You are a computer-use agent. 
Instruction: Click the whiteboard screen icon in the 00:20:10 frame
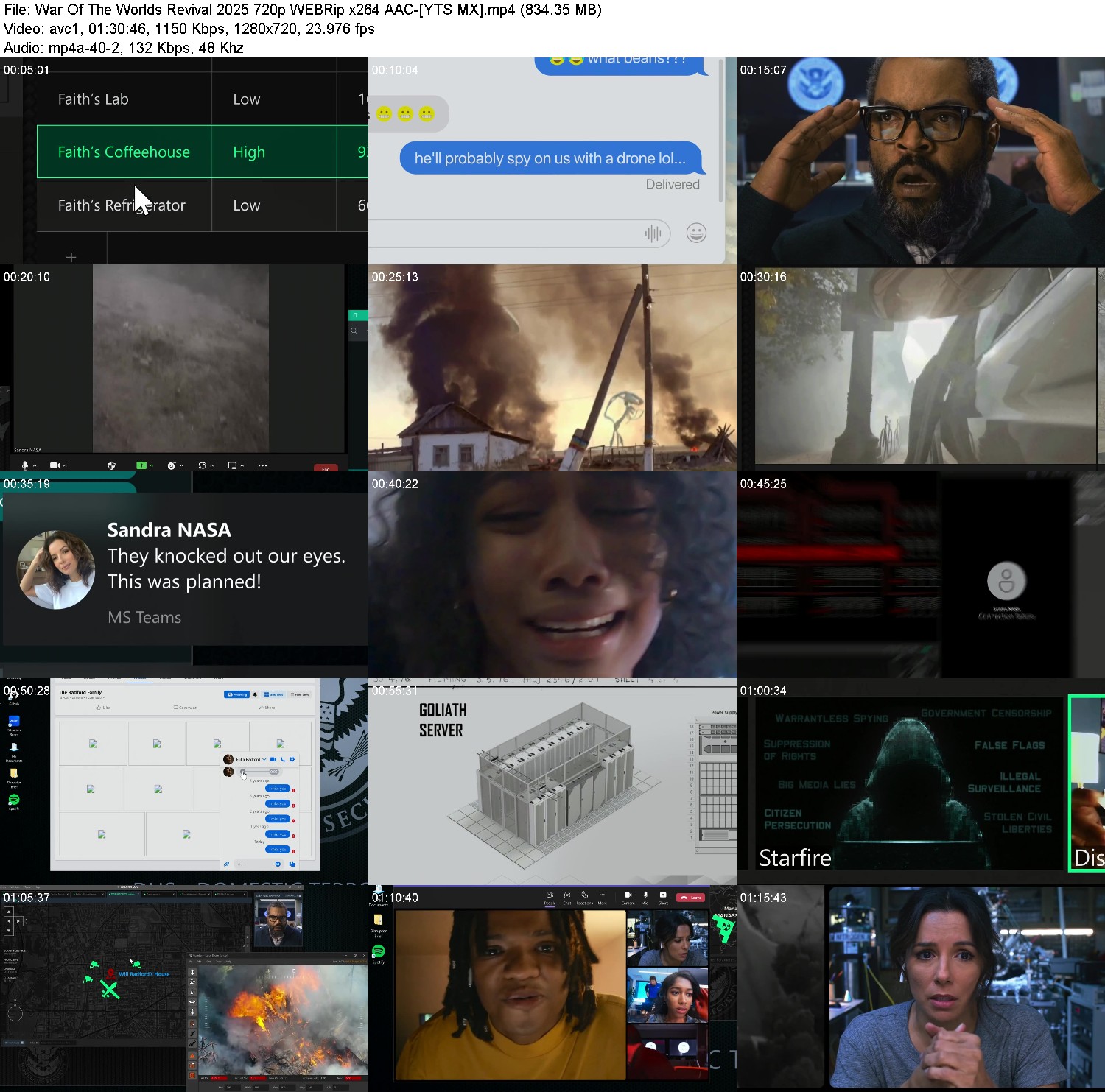(232, 465)
